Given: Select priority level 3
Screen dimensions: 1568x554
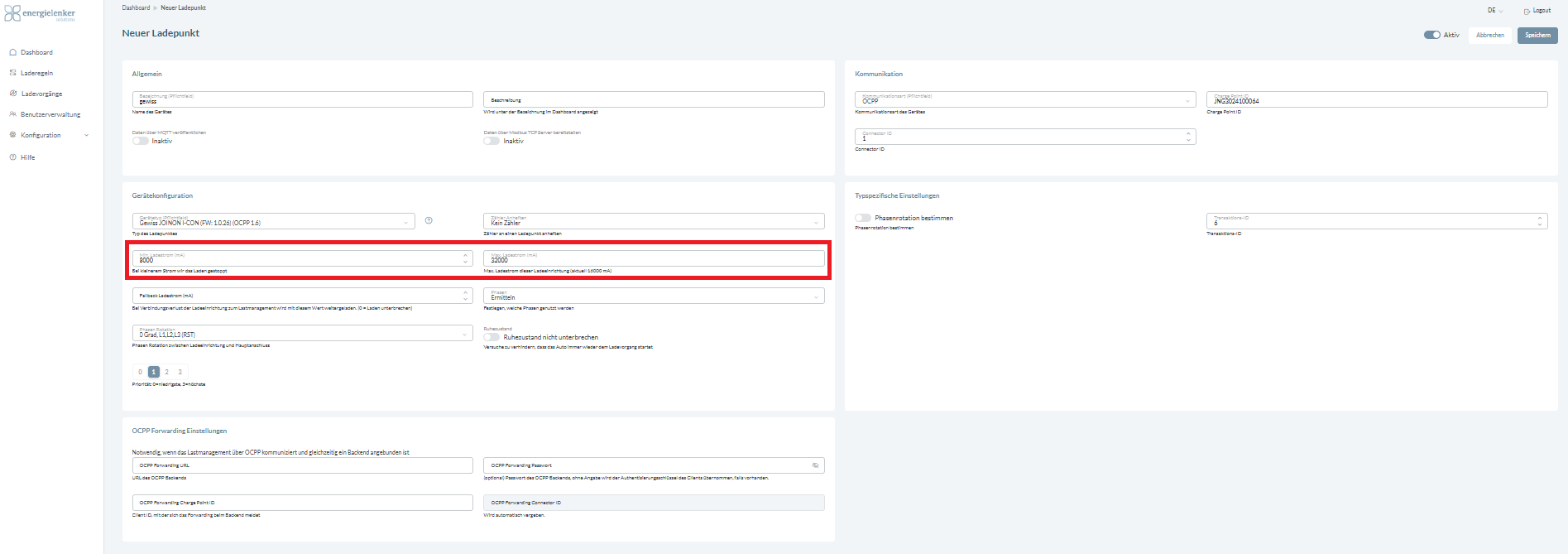Looking at the screenshot, I should click(180, 372).
